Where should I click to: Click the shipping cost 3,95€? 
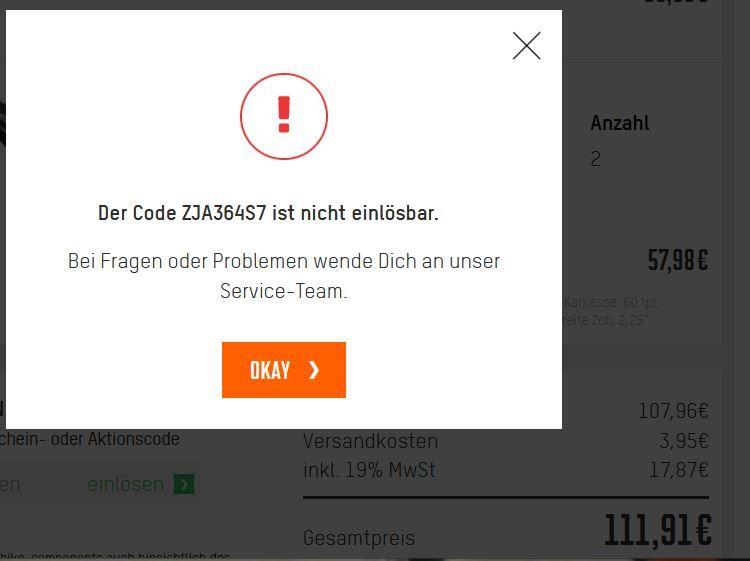click(x=684, y=441)
